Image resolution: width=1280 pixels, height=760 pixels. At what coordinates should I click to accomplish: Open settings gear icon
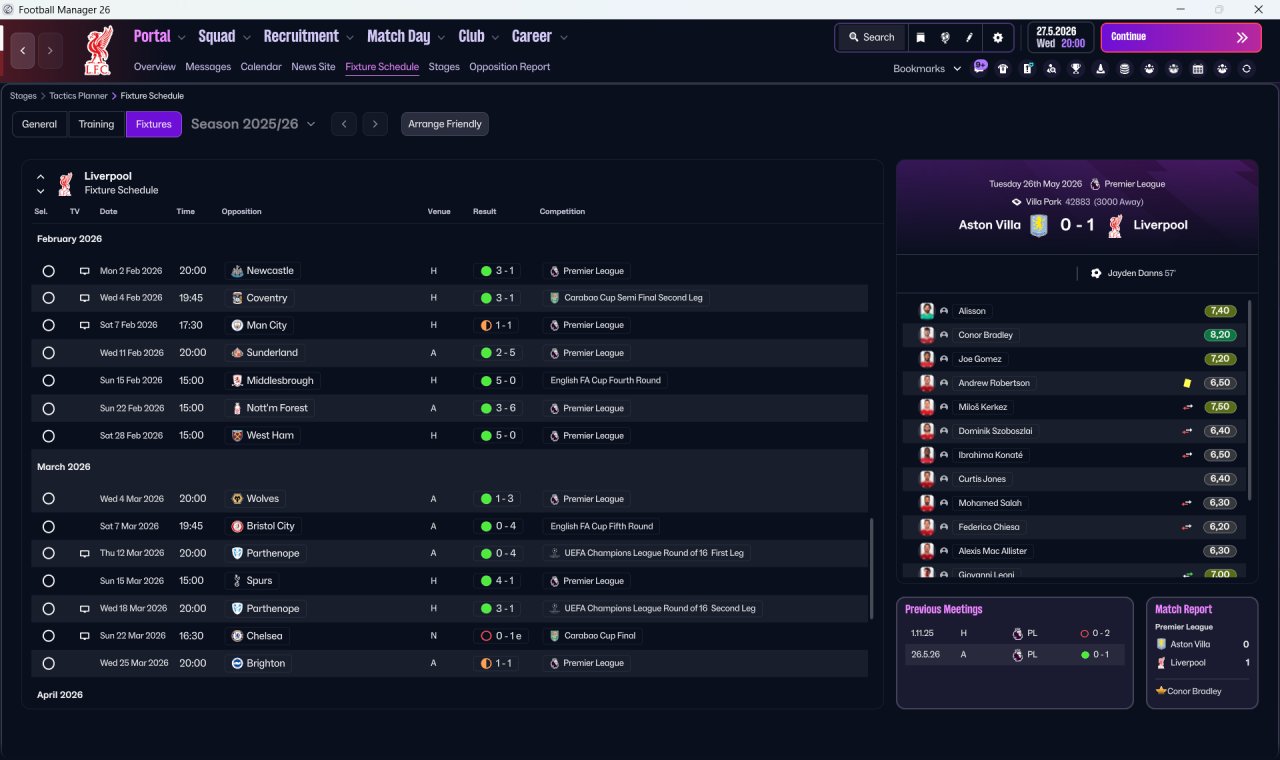point(997,37)
